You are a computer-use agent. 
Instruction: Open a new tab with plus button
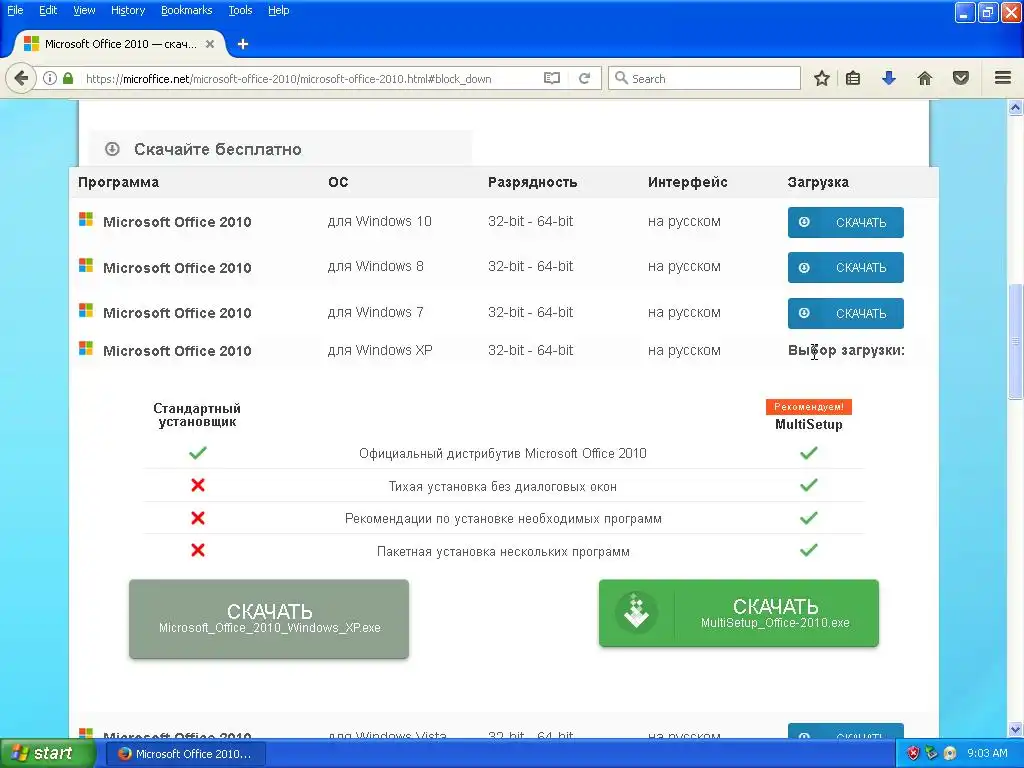(243, 44)
